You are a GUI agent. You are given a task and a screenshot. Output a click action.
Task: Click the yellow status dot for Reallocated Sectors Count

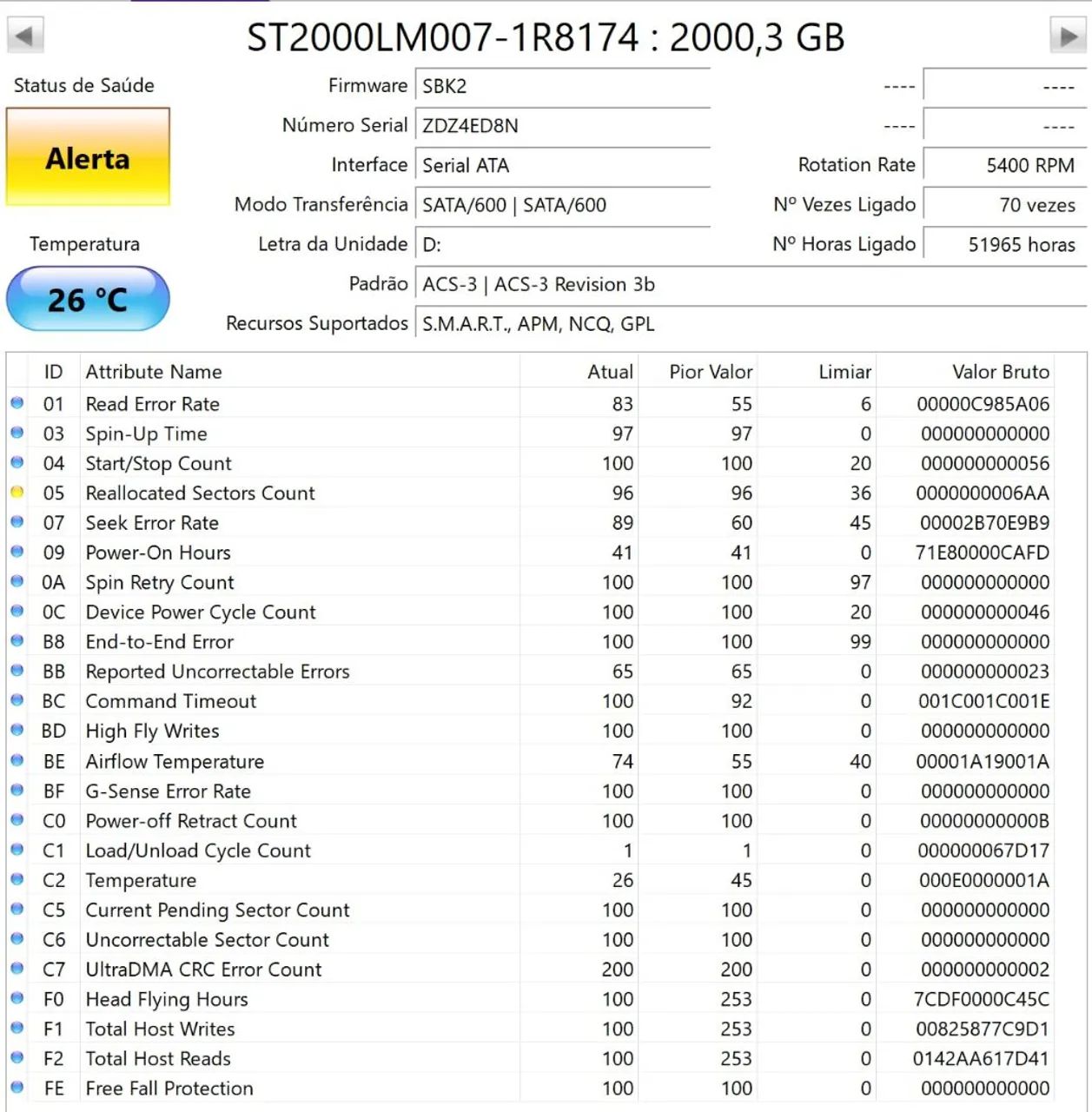click(17, 493)
